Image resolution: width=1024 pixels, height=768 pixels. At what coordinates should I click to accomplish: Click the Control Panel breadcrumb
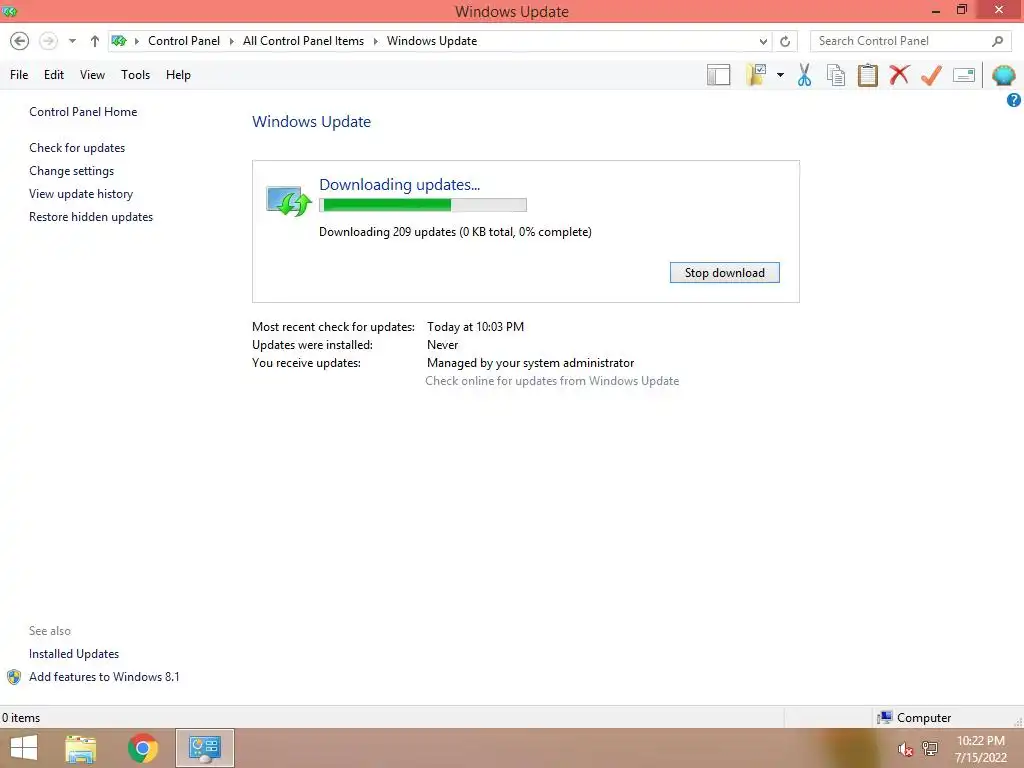(184, 41)
